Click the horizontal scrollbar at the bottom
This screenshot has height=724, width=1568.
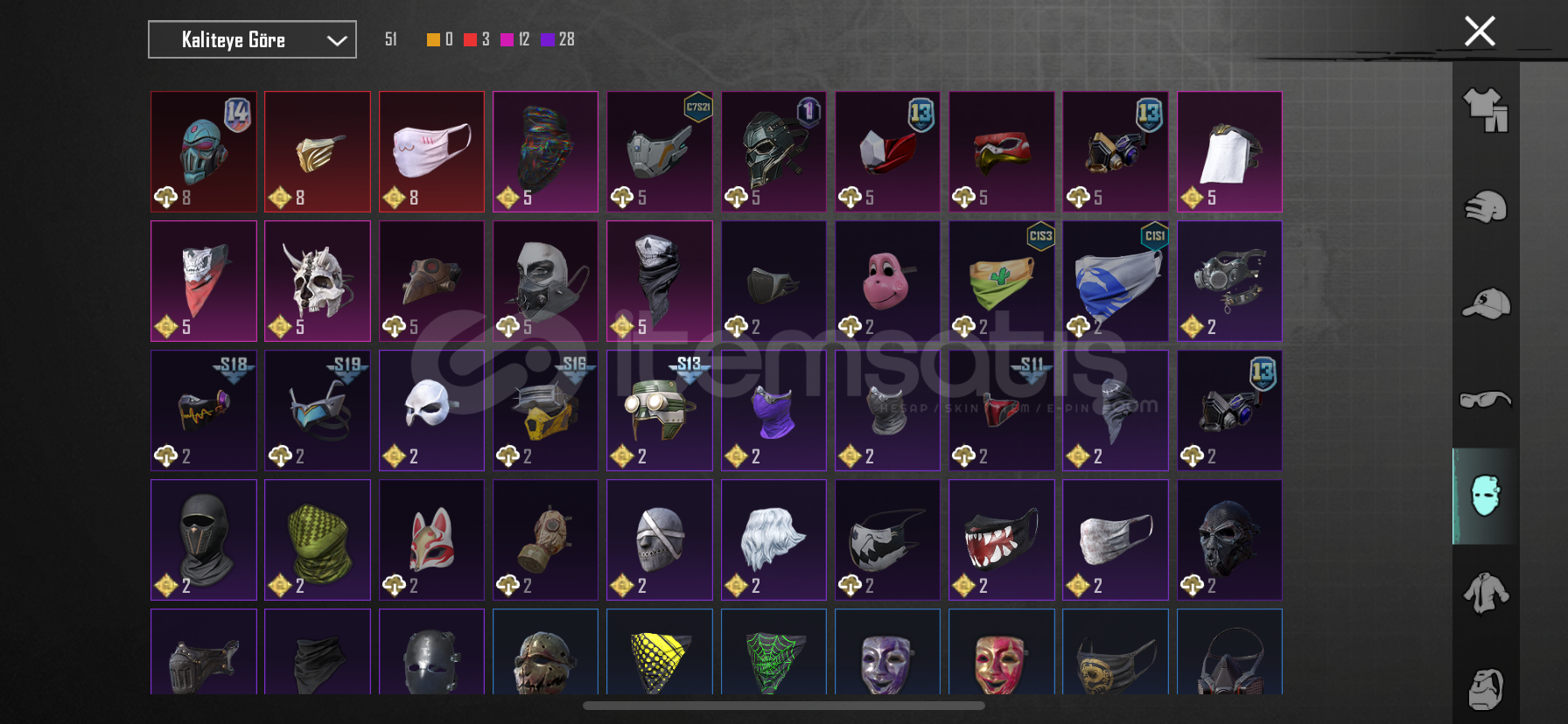pos(784,706)
